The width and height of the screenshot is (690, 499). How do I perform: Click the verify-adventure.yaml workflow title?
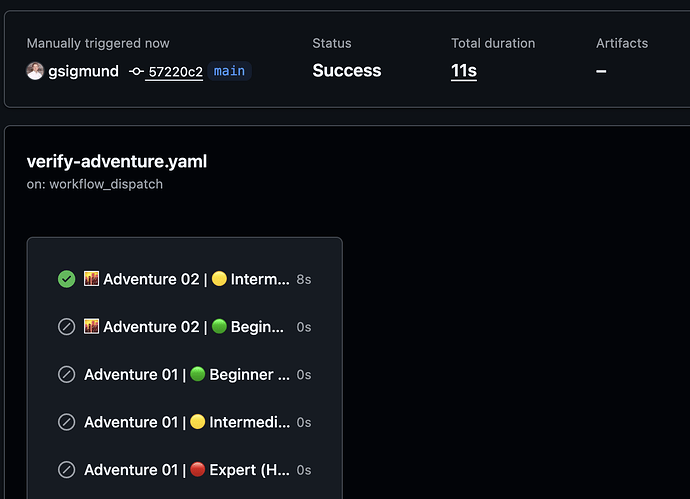[117, 161]
